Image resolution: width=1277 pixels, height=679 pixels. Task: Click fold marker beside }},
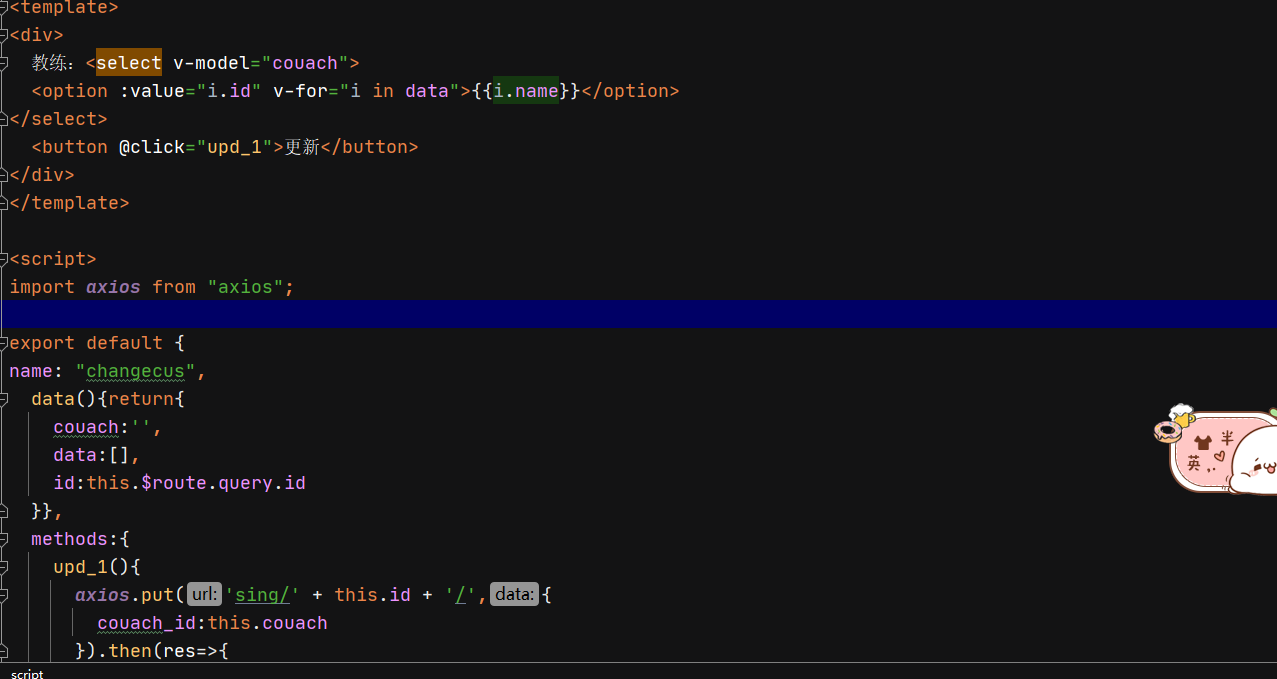(4, 511)
